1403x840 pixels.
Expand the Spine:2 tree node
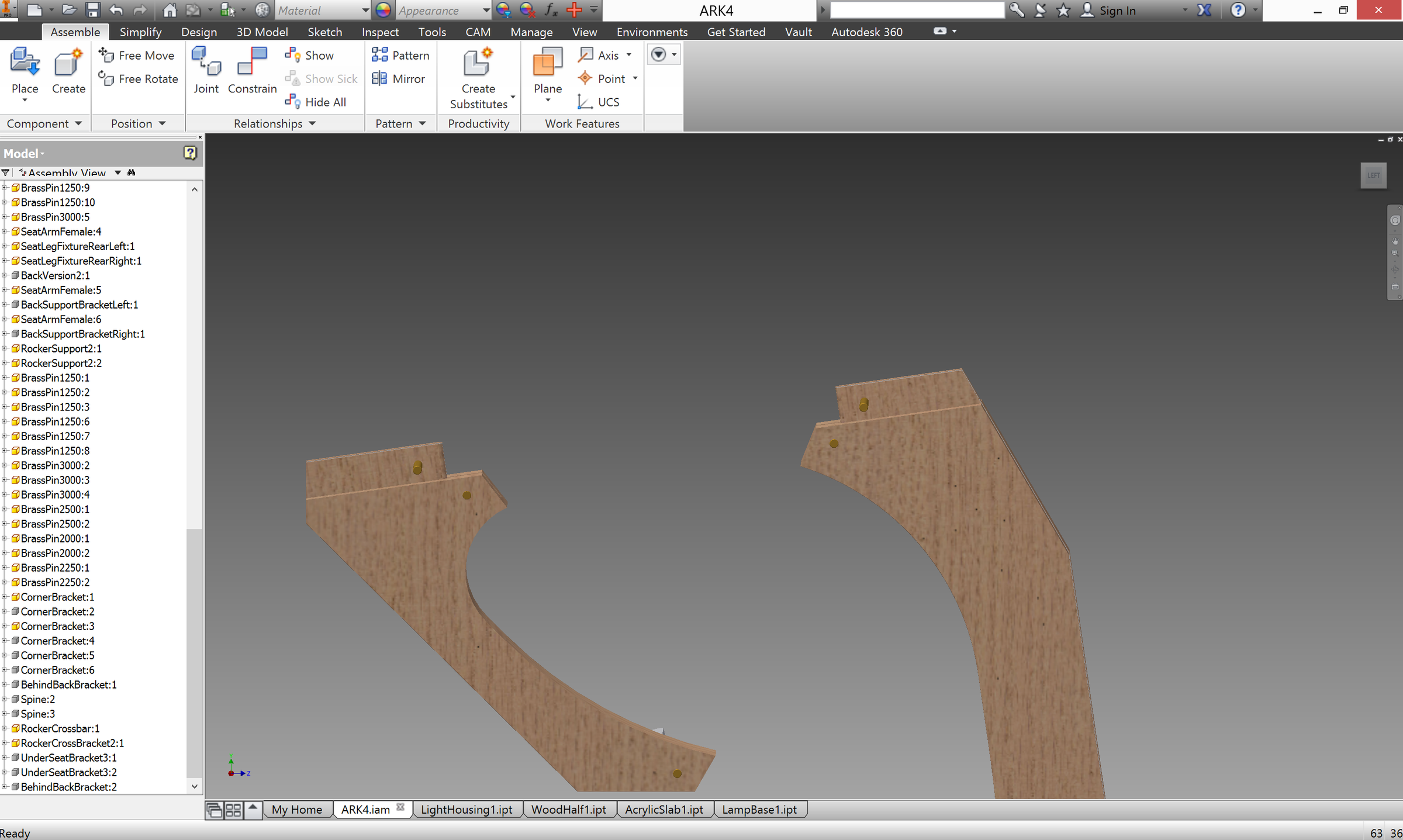[x=4, y=699]
